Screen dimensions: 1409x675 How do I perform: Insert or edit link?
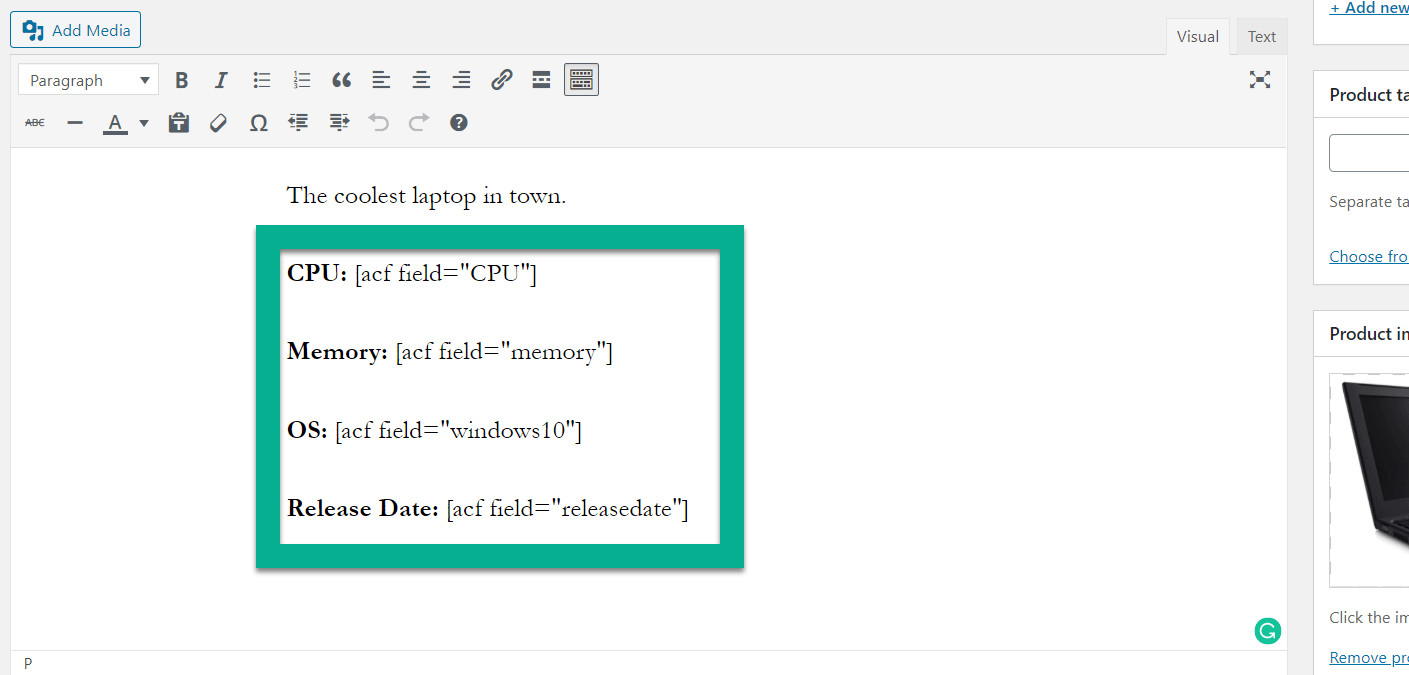[502, 80]
